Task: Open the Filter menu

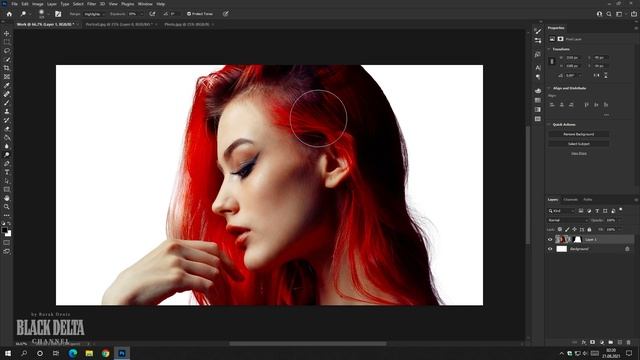Action: (91, 4)
